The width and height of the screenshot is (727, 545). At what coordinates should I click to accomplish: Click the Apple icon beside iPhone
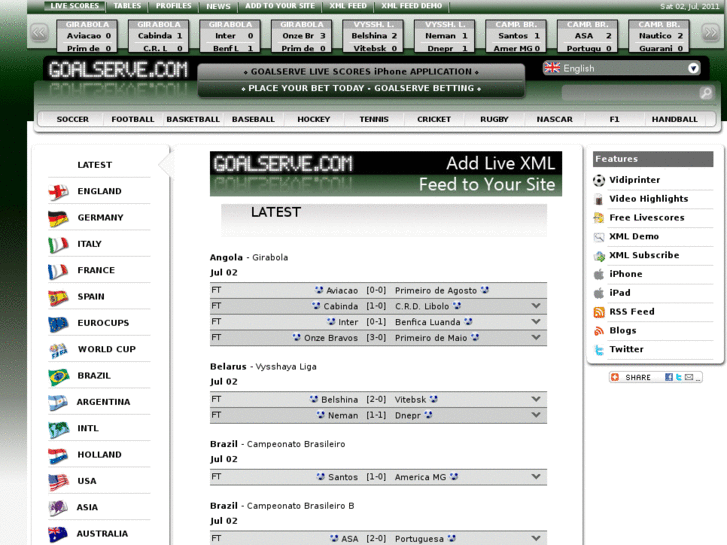(x=599, y=275)
